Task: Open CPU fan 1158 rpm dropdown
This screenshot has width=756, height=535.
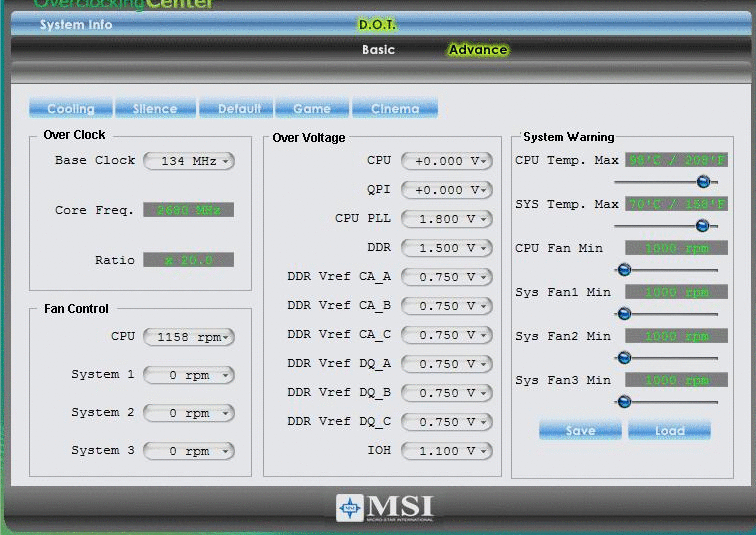Action: (x=189, y=336)
